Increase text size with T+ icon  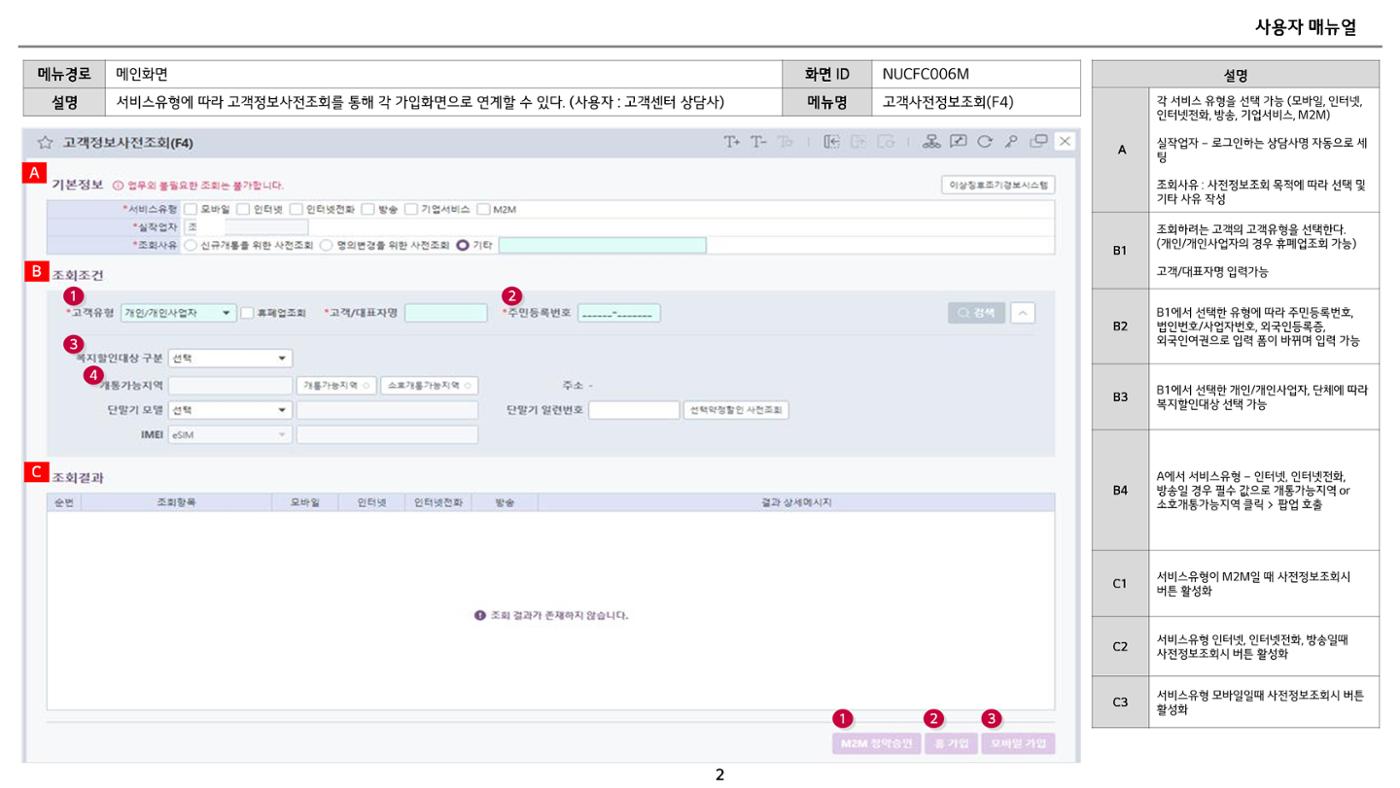[732, 142]
